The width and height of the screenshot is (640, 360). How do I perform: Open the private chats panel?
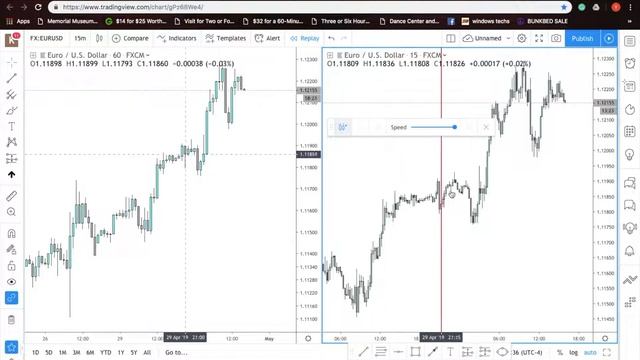tap(630, 204)
